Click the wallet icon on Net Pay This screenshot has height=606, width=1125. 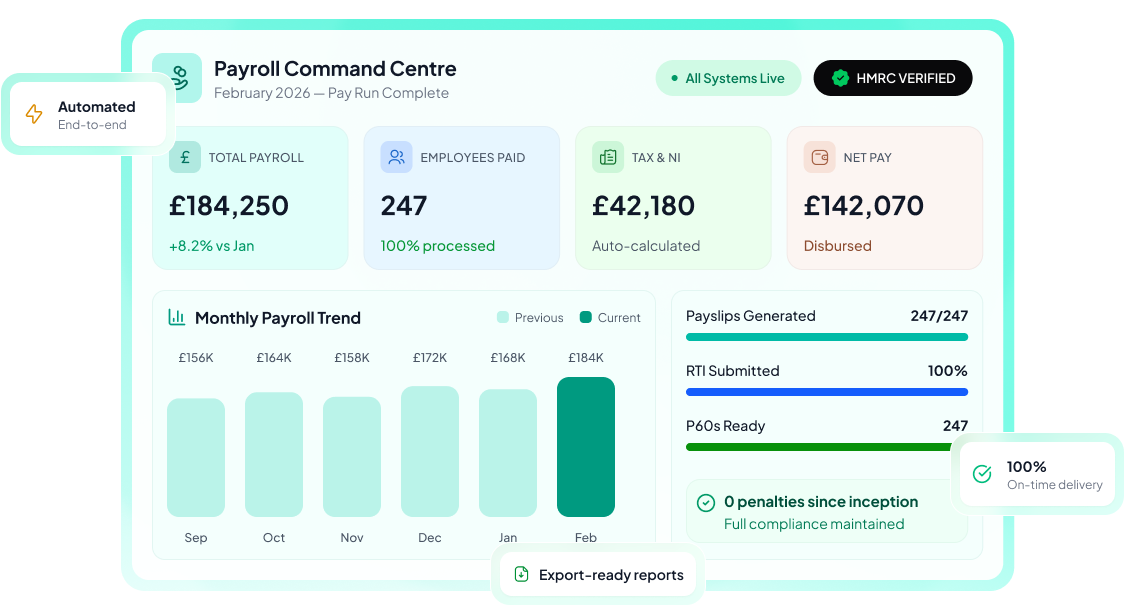coord(820,157)
